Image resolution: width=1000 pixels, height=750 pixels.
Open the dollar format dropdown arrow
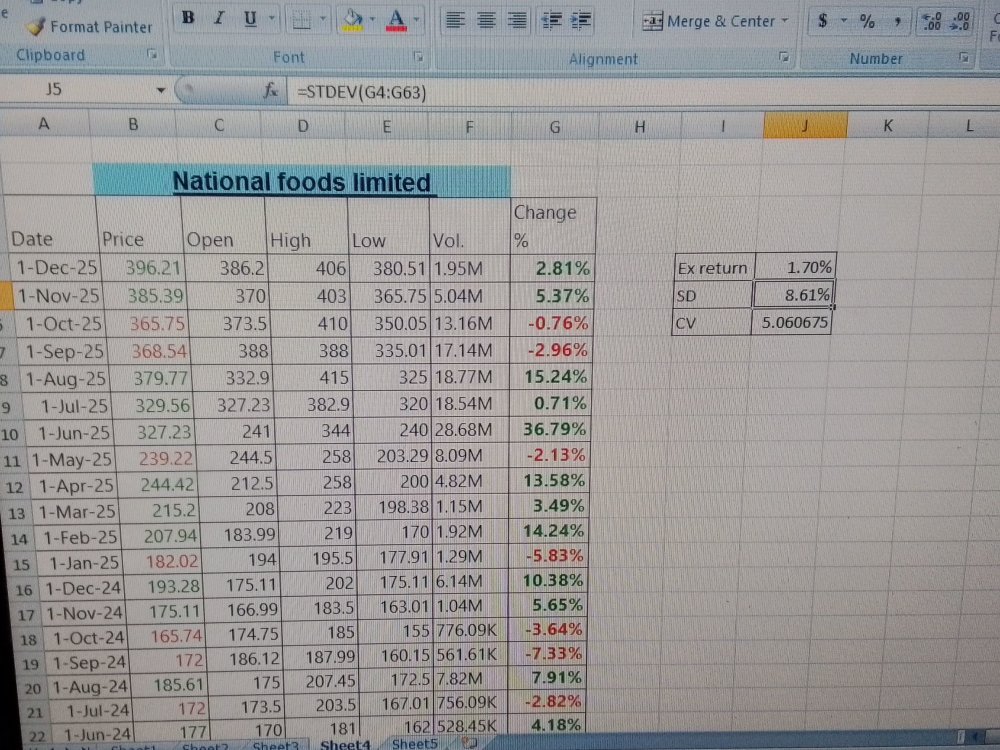point(843,21)
